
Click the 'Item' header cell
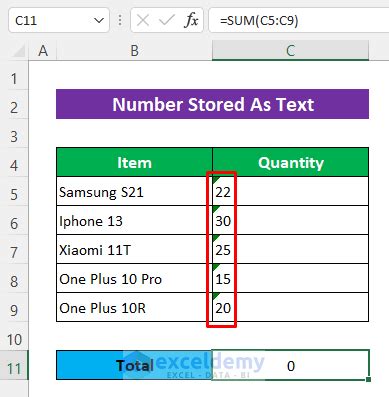(134, 162)
